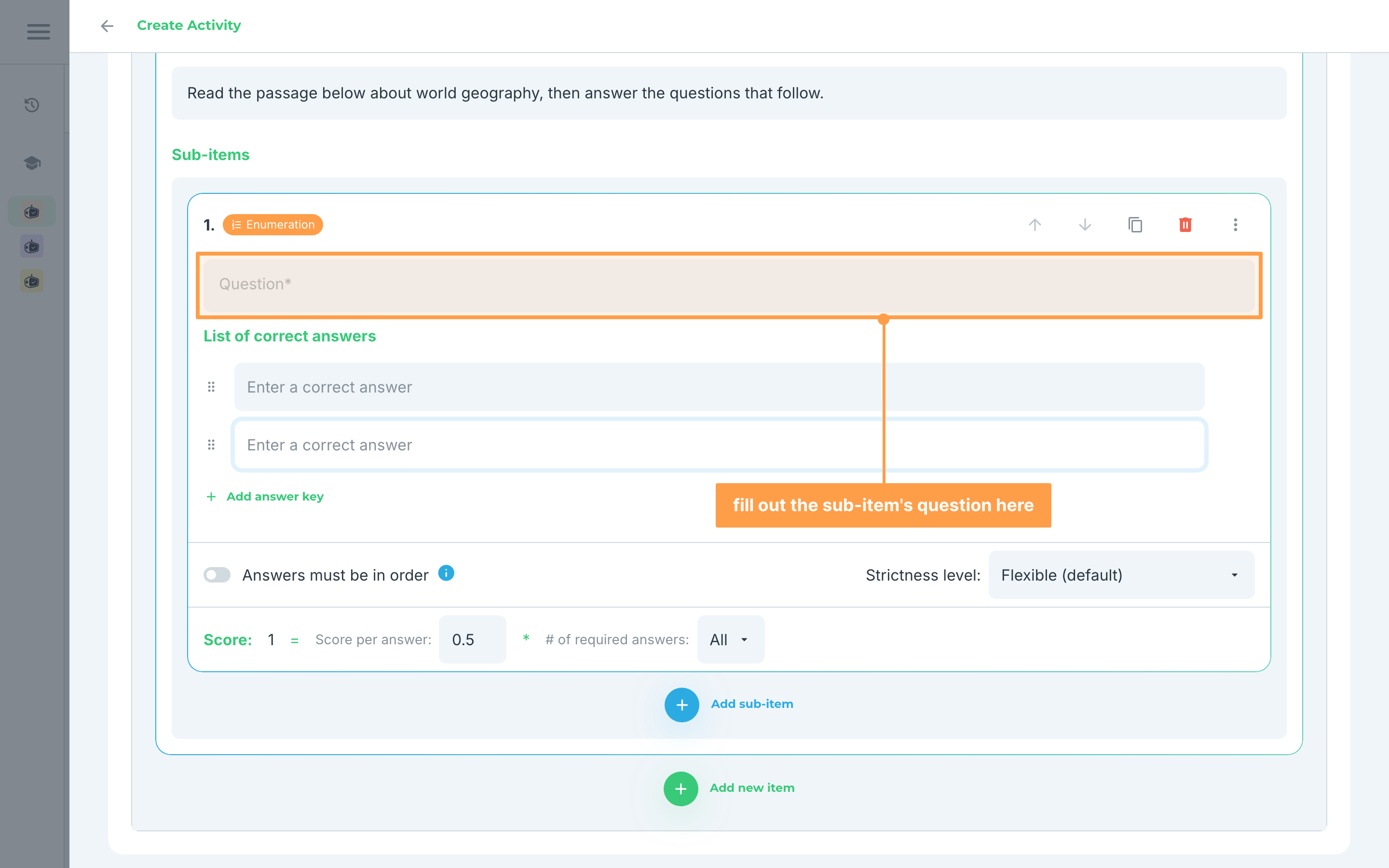This screenshot has height=868, width=1389.
Task: Open the hamburger menu
Action: click(x=39, y=31)
